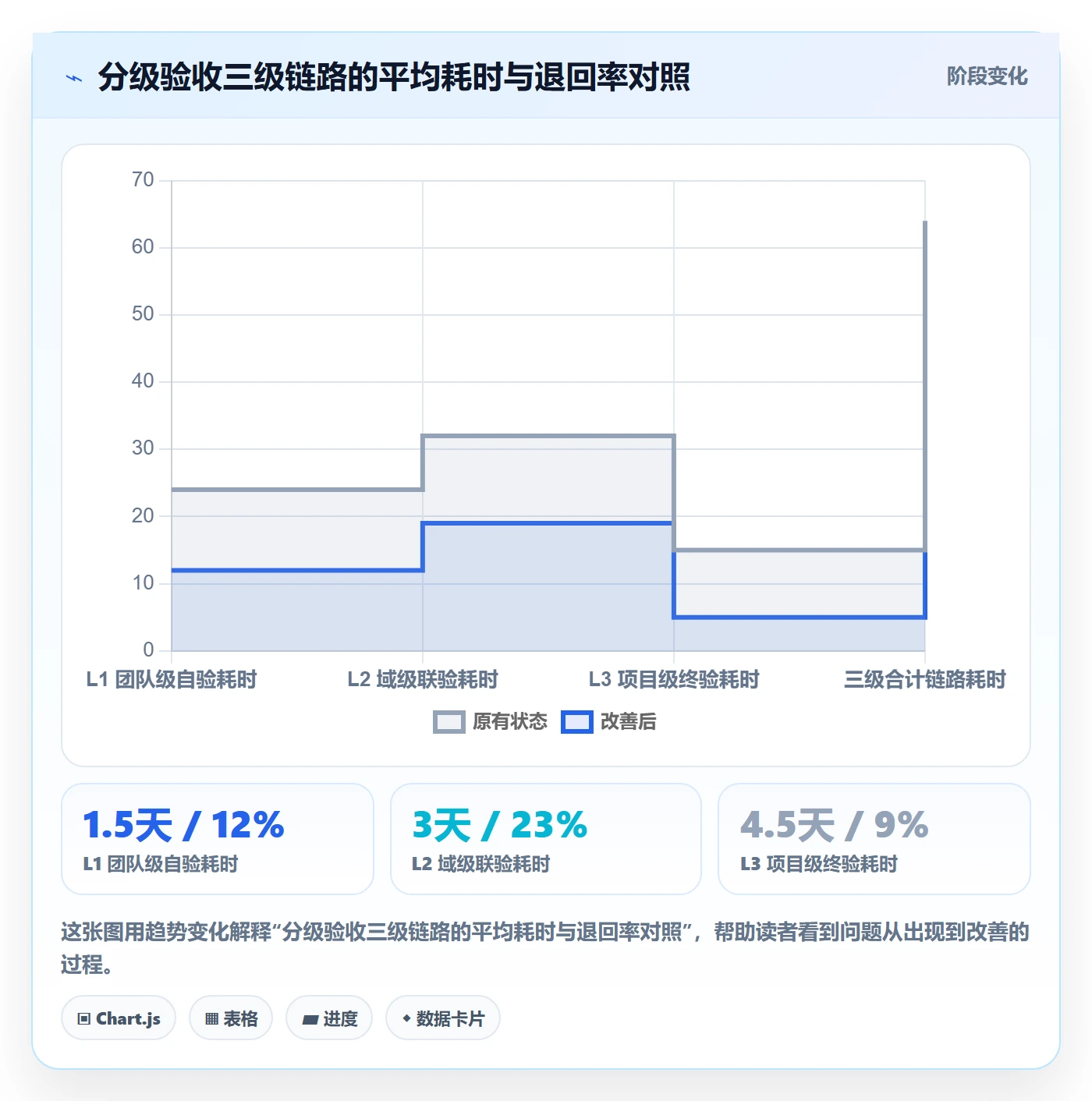Click the square icon in the Chart.js tag
This screenshot has width=1092, height=1101.
[x=84, y=1018]
